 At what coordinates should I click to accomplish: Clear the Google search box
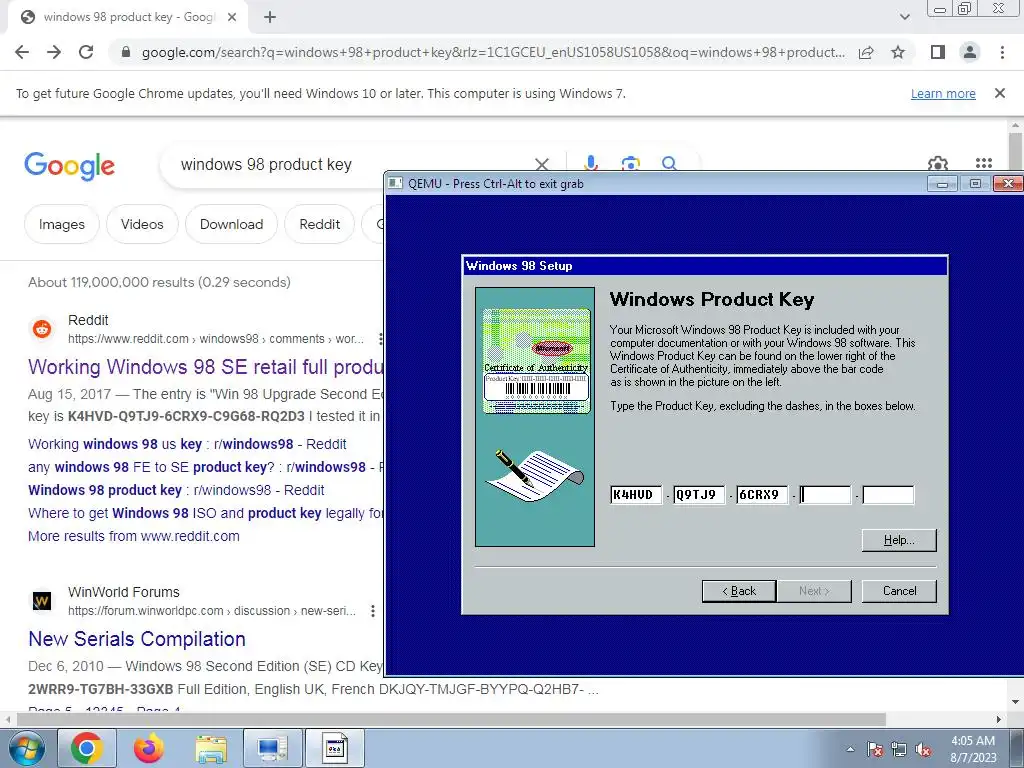(541, 164)
